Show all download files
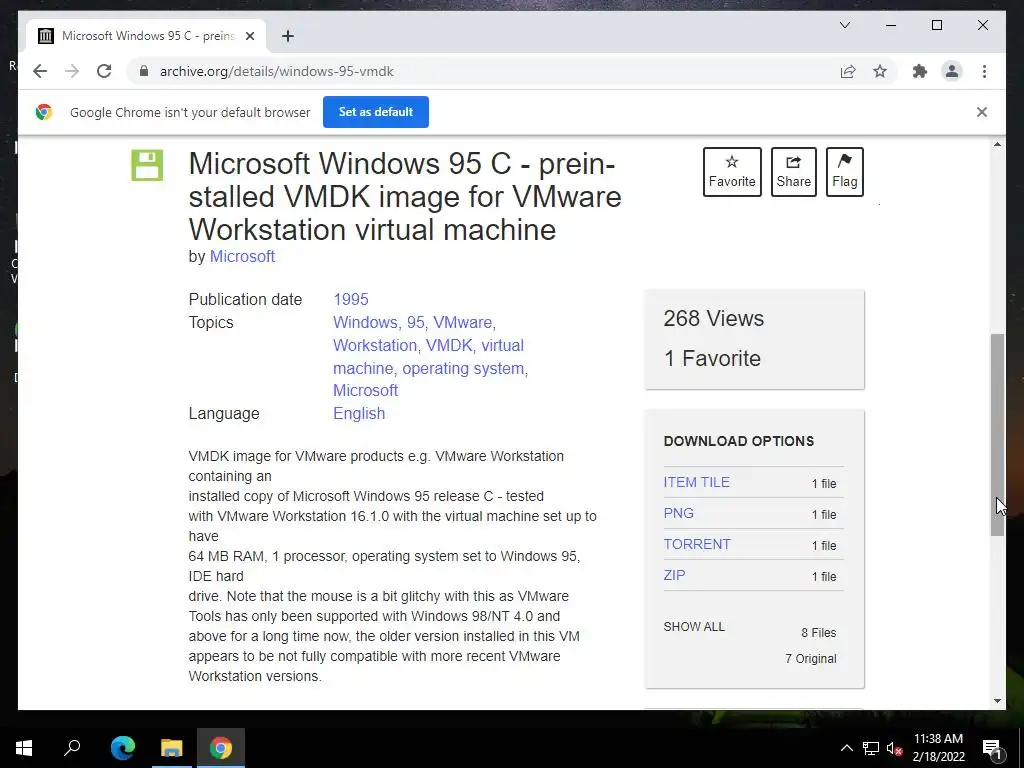 tap(694, 627)
